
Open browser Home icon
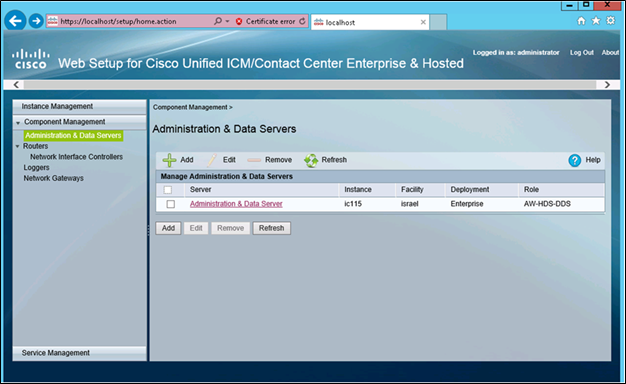tap(581, 21)
